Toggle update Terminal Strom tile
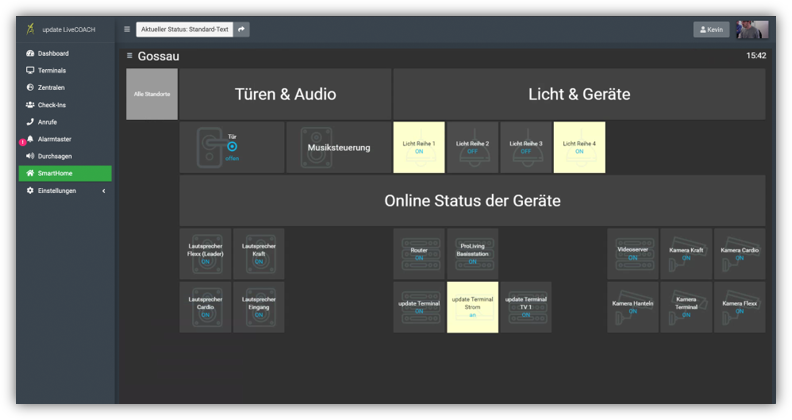The width and height of the screenshot is (792, 420). pyautogui.click(x=472, y=307)
